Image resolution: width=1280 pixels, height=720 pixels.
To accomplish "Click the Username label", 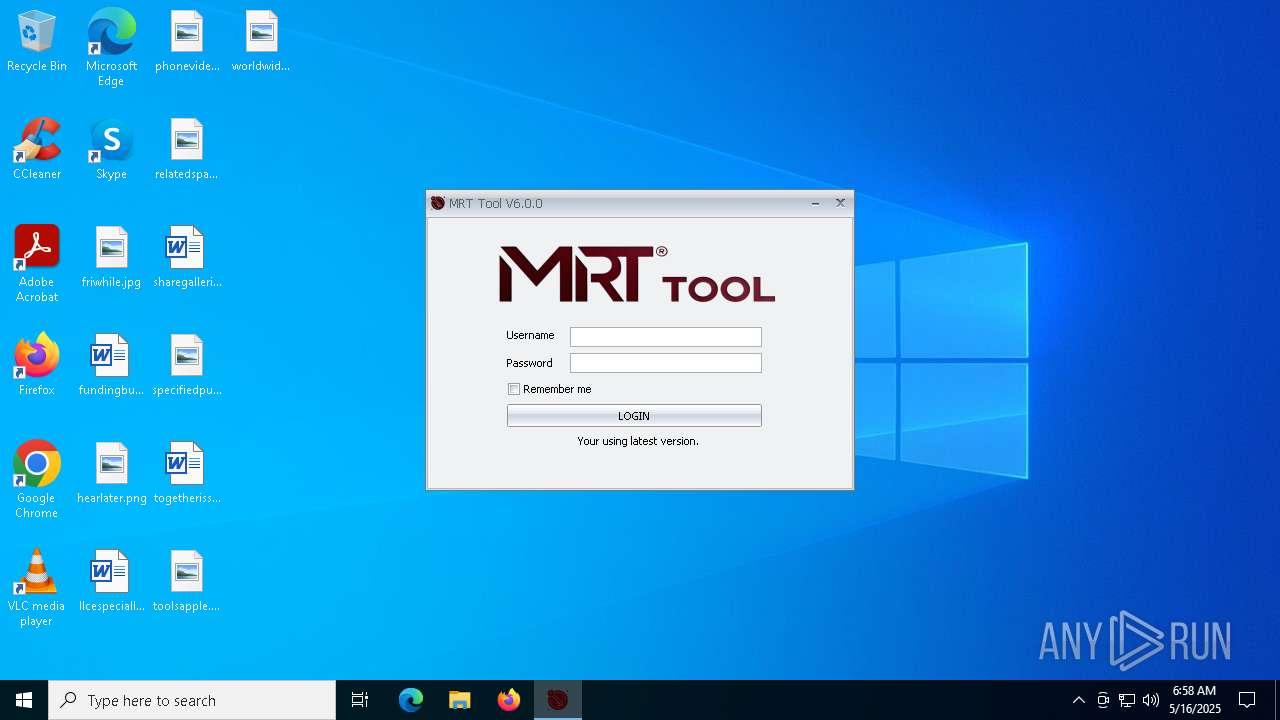I will tap(530, 335).
